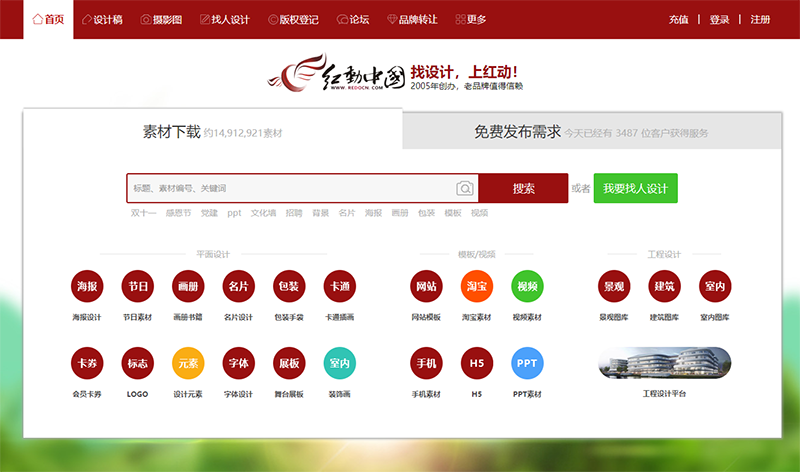Expand the 更多 menu in navigation
Screen dimensions: 800x472
(x=471, y=19)
